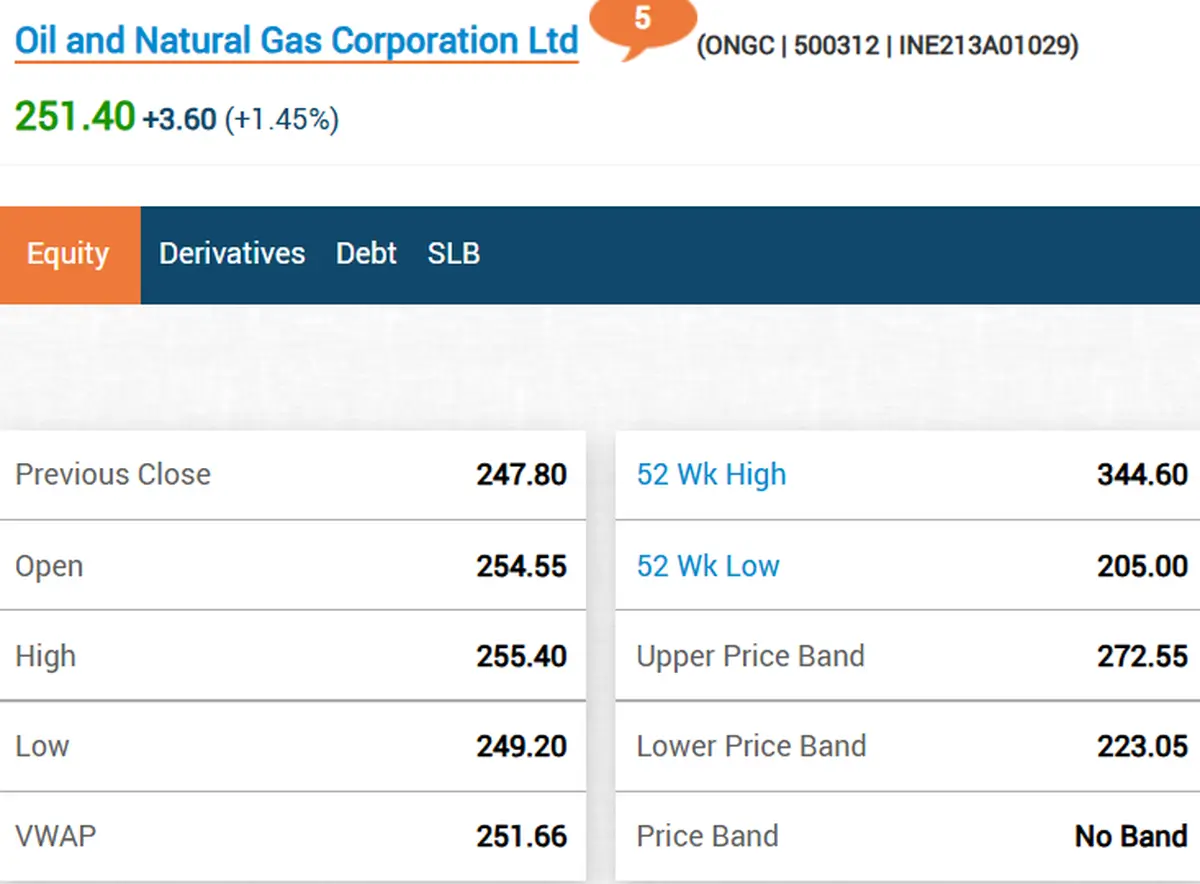This screenshot has width=1200, height=884.
Task: Click the 52 Wk Low link
Action: (708, 566)
